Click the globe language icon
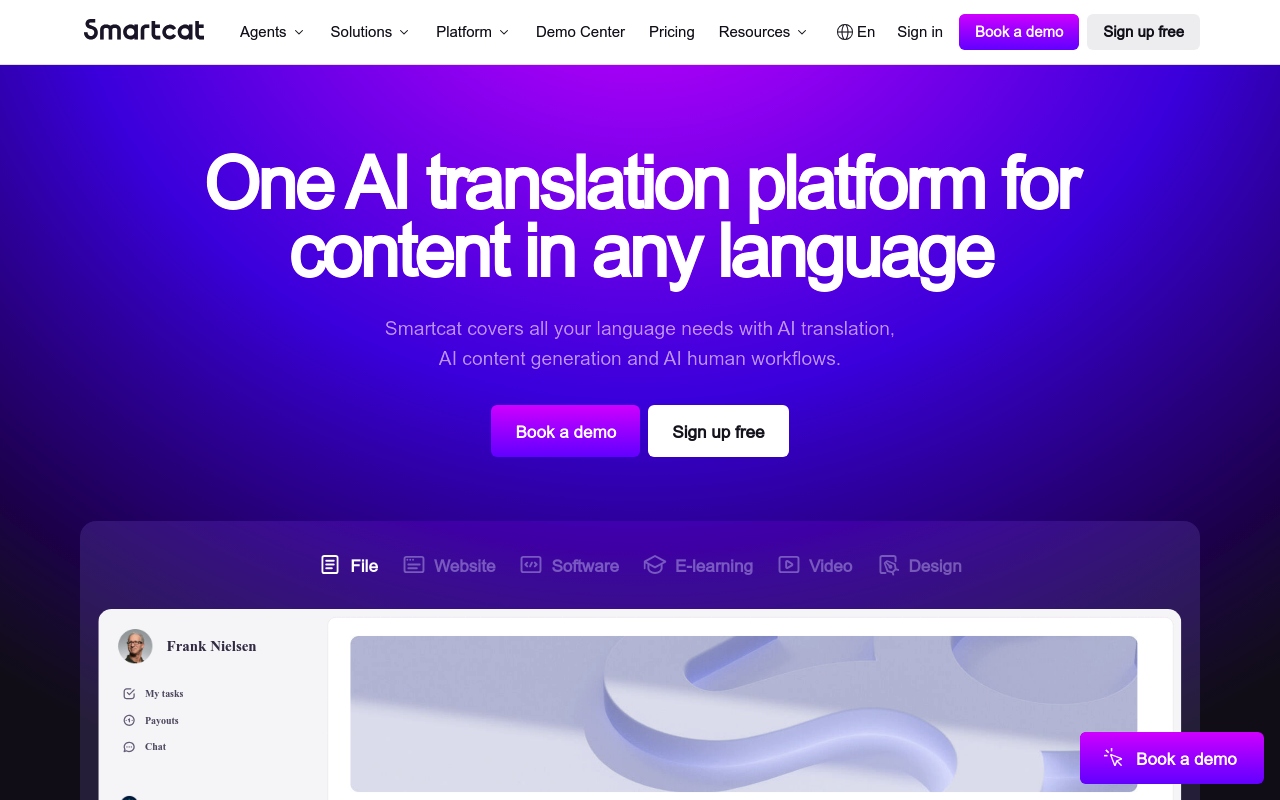This screenshot has width=1280, height=800. point(845,32)
